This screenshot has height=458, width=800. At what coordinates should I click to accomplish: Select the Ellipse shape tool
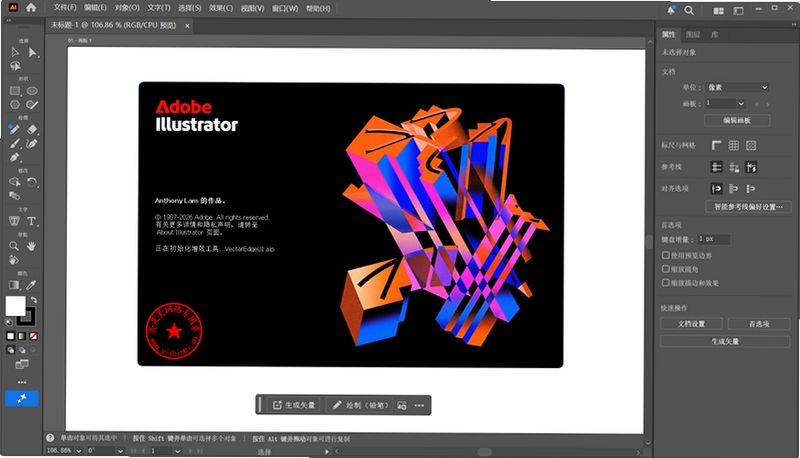point(32,91)
